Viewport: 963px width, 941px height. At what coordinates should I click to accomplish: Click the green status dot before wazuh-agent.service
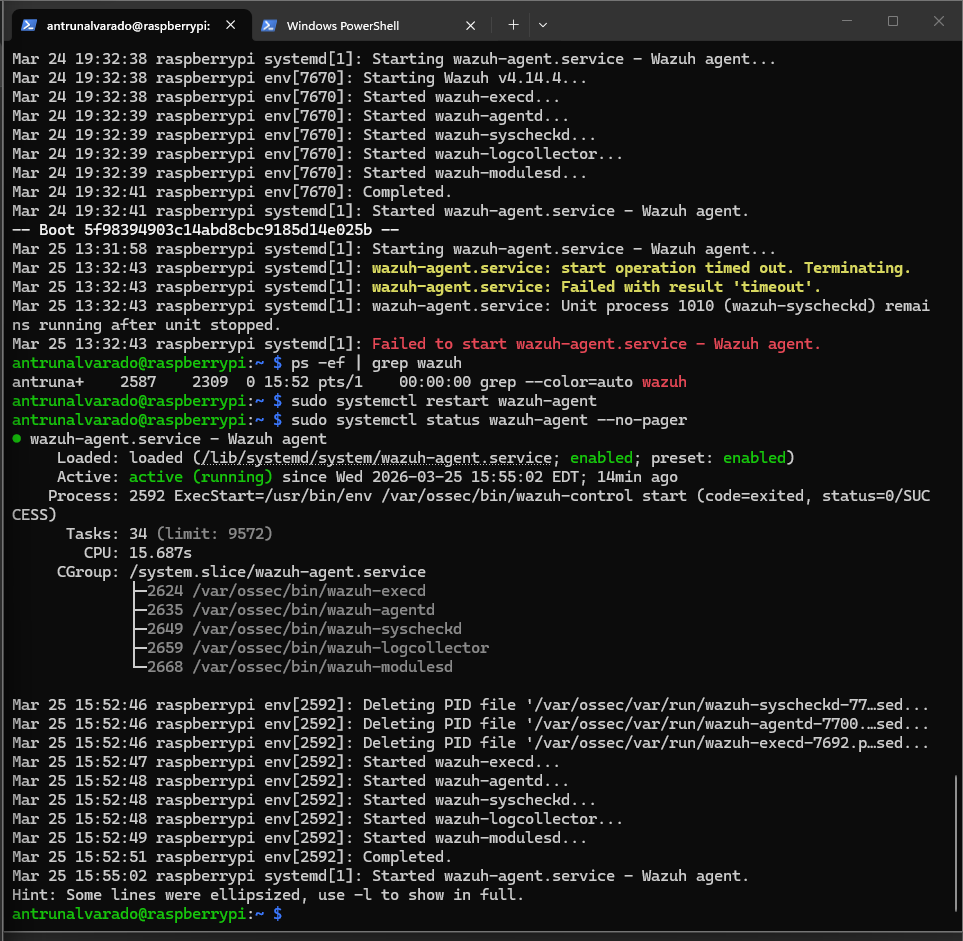[x=17, y=439]
